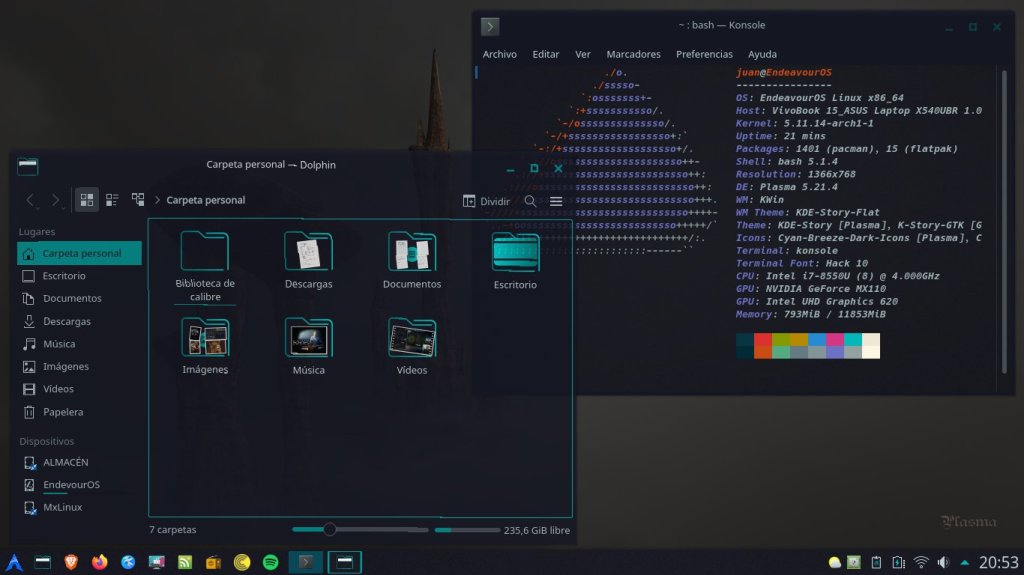The width and height of the screenshot is (1024, 575).
Task: Adjust the icon zoom slider in Dolphin
Action: click(330, 529)
